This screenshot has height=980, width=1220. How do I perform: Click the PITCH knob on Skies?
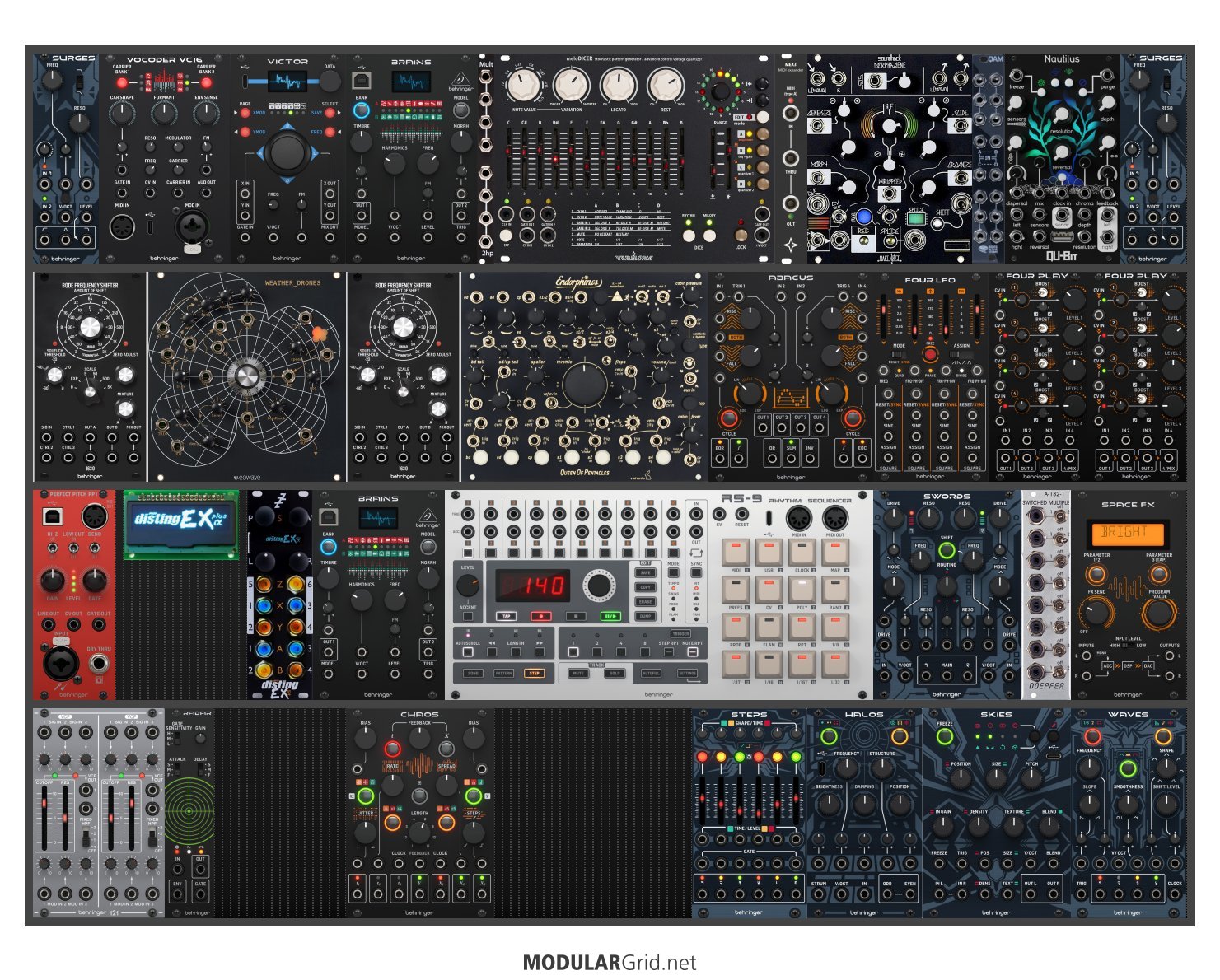tap(1032, 778)
